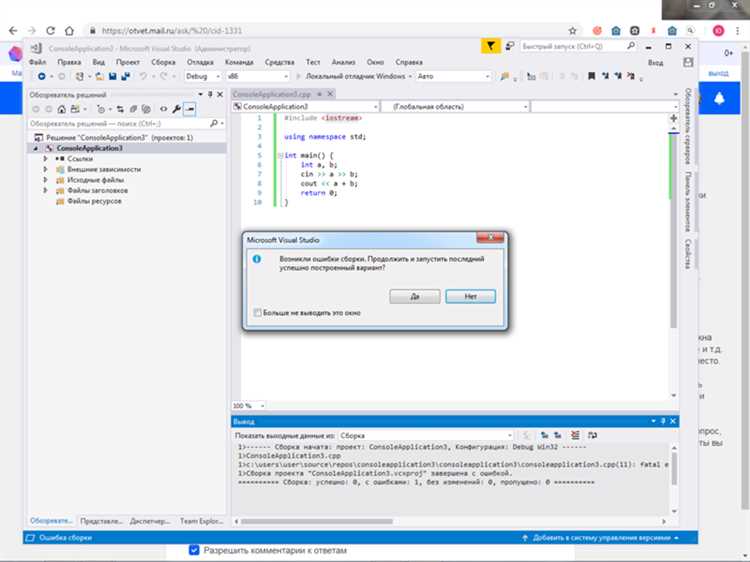Click the Save file toolbar icon
The width and height of the screenshot is (750, 562).
point(112,76)
